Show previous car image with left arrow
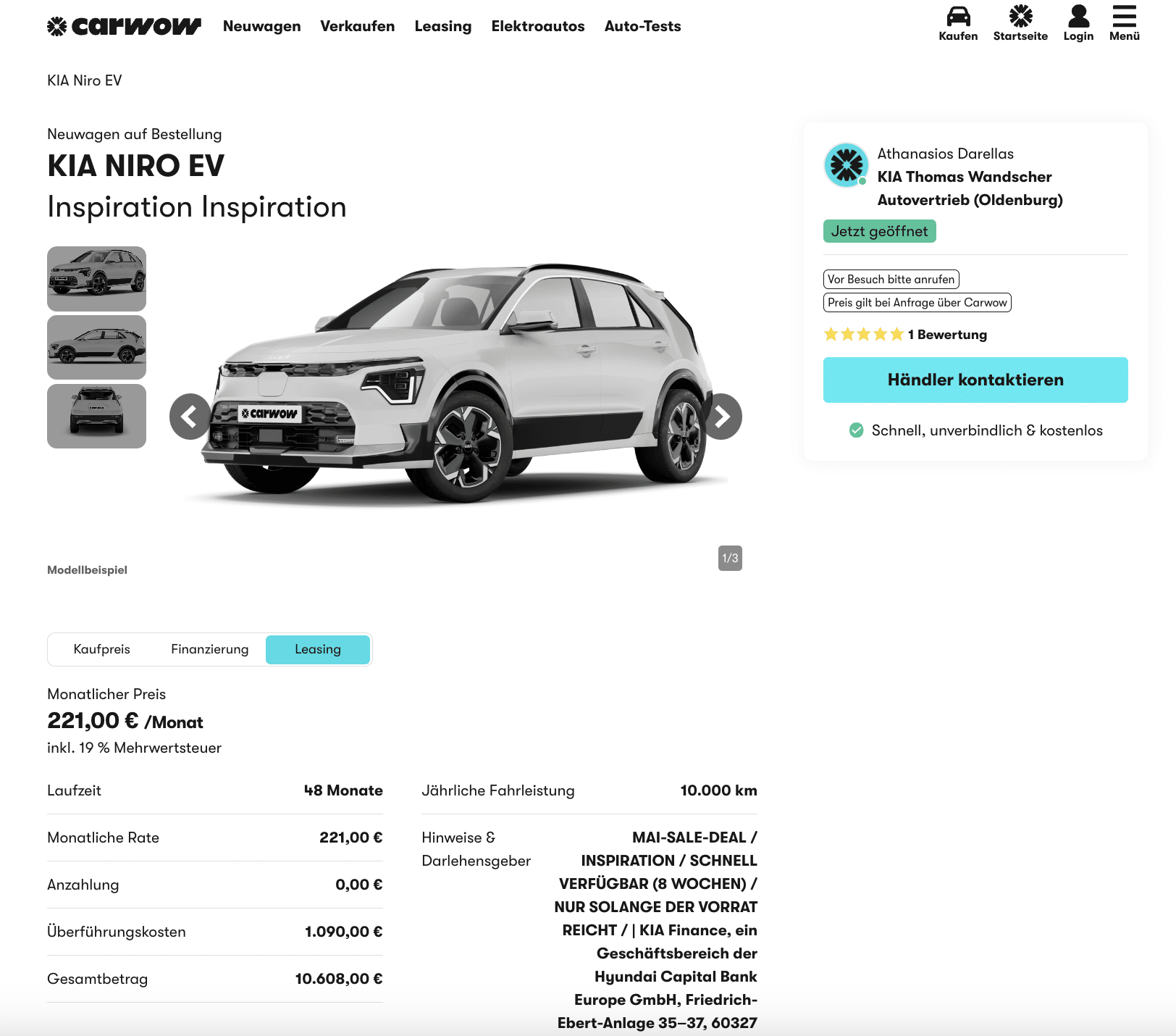1176x1036 pixels. pyautogui.click(x=190, y=417)
